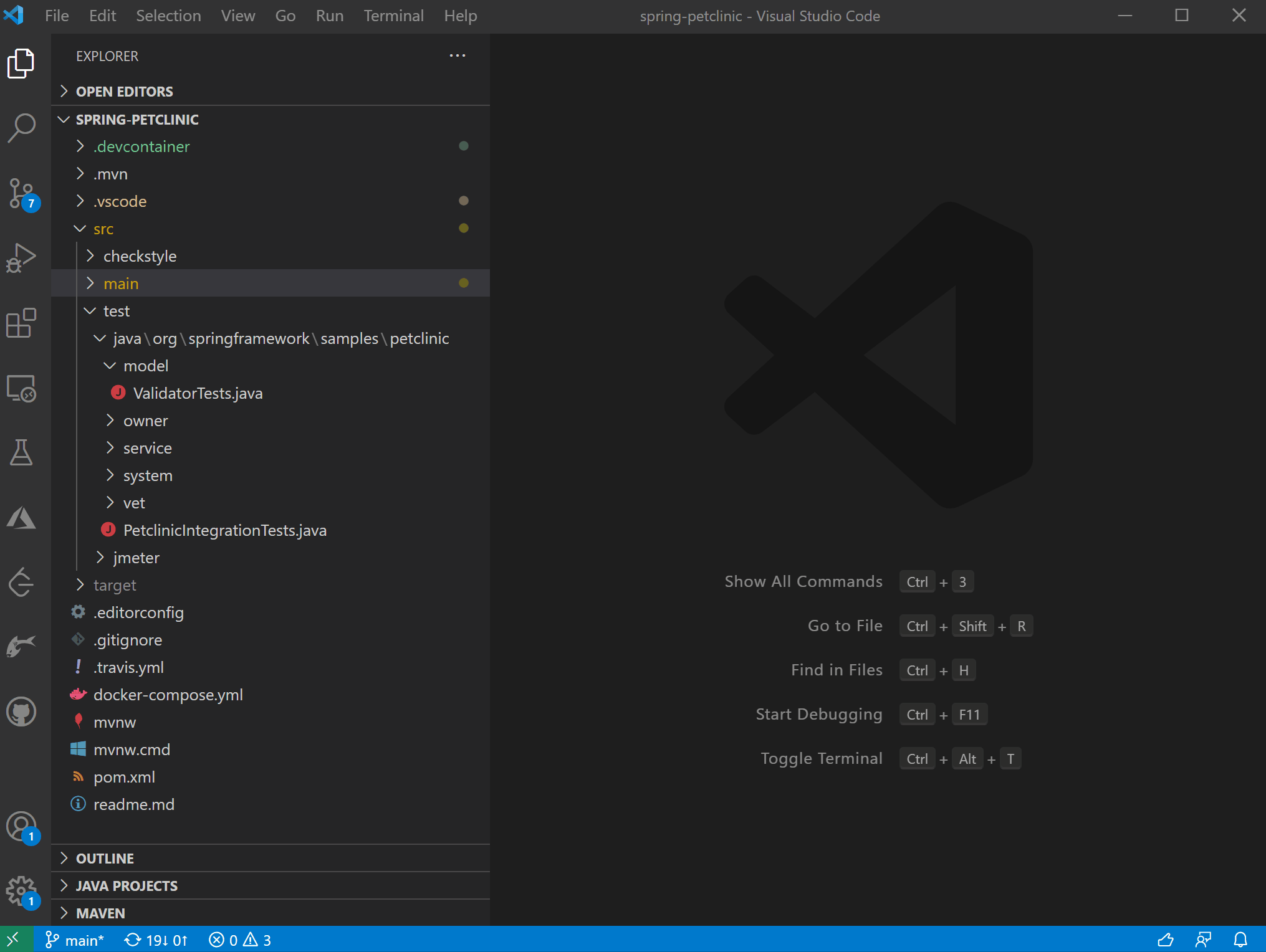
Task: Collapse the src folder
Action: pyautogui.click(x=103, y=229)
